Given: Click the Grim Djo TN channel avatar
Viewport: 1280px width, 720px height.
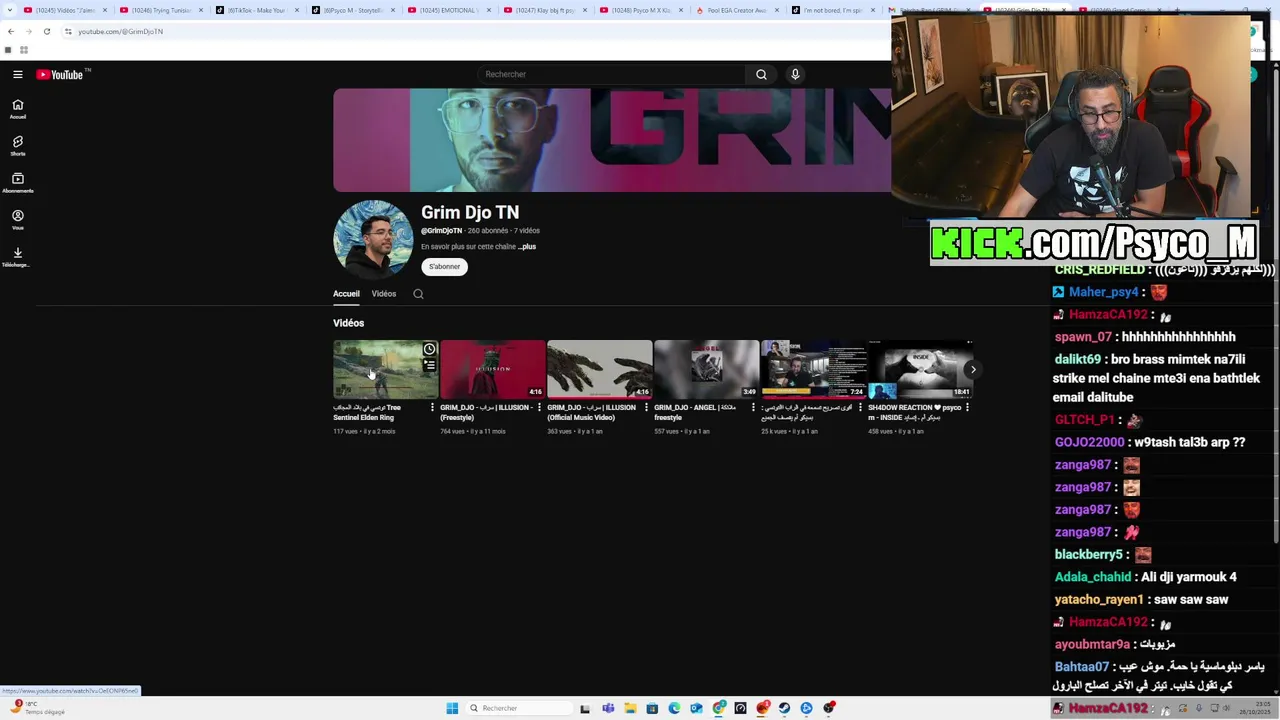Looking at the screenshot, I should [x=373, y=239].
